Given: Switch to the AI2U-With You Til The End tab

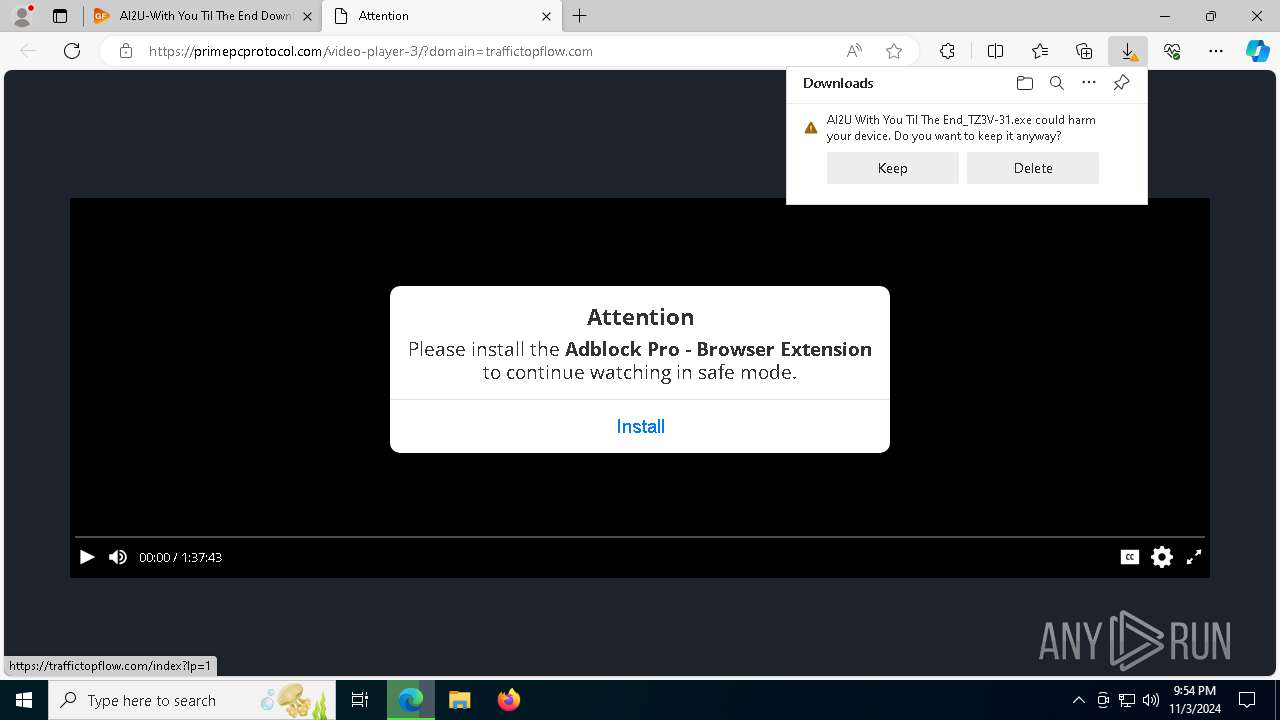Looking at the screenshot, I should click(202, 16).
